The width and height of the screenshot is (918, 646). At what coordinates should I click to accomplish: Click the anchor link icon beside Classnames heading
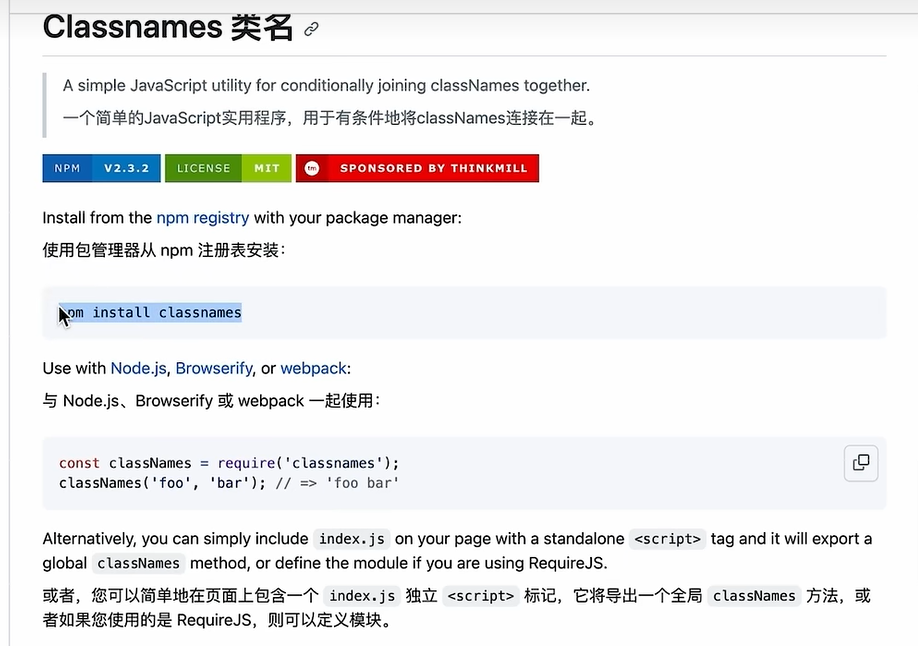[x=311, y=29]
